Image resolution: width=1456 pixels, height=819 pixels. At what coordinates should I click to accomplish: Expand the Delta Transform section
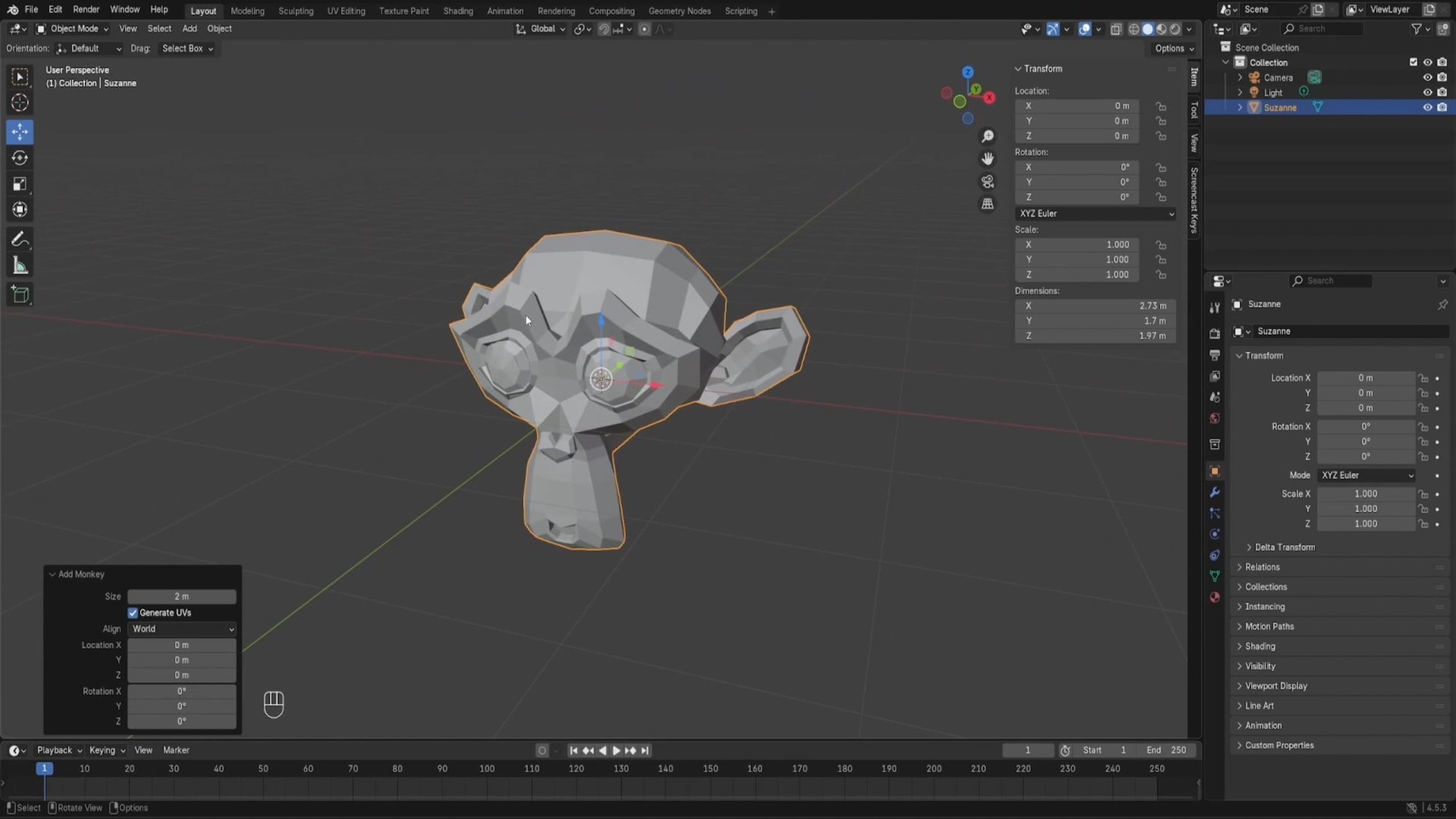tap(1284, 547)
